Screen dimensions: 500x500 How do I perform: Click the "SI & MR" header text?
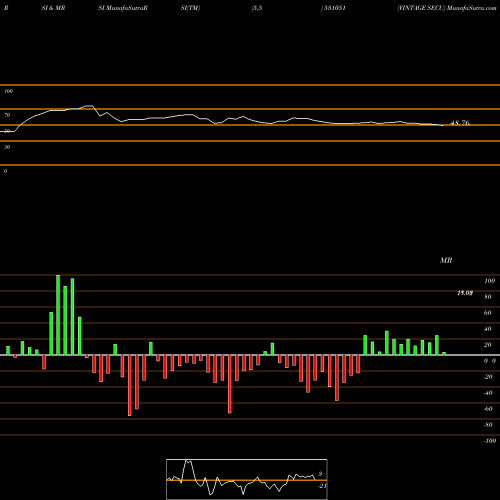[x=53, y=8]
